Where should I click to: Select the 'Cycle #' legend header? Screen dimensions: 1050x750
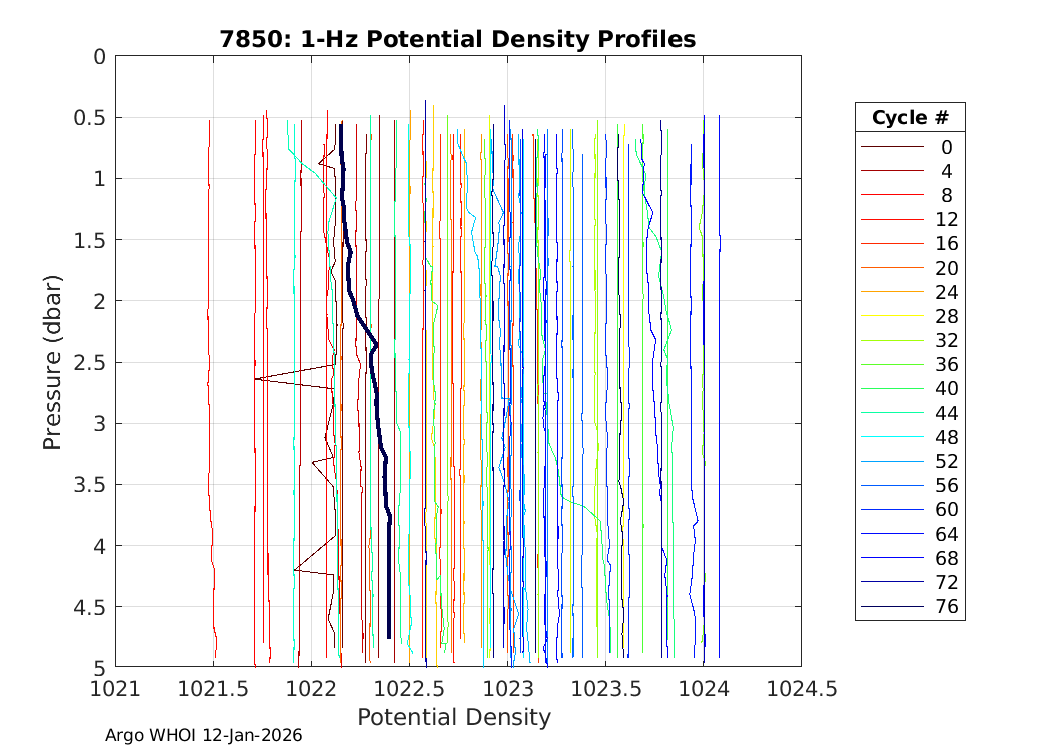[x=909, y=117]
